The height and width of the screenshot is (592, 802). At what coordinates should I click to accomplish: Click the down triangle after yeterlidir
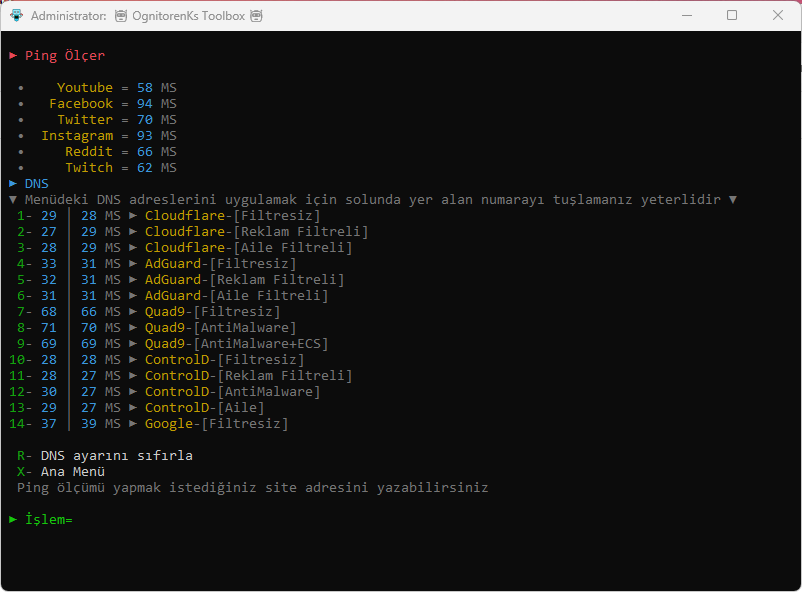point(733,200)
